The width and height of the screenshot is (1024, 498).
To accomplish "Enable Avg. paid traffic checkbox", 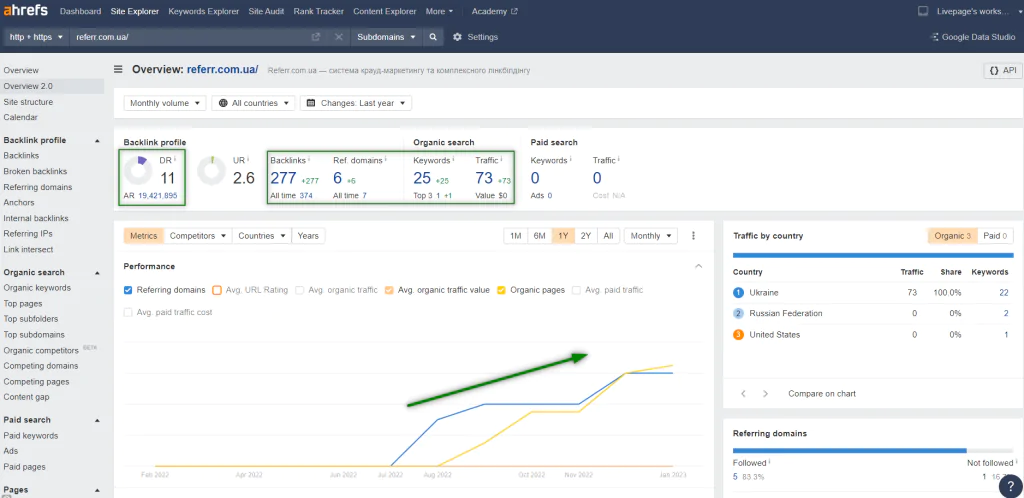I will click(x=577, y=290).
